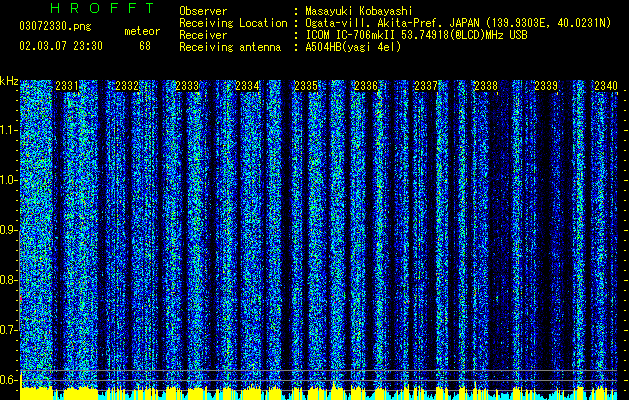This screenshot has width=629, height=400.
Task: Click the 2333 time marker
Action: tap(187, 86)
